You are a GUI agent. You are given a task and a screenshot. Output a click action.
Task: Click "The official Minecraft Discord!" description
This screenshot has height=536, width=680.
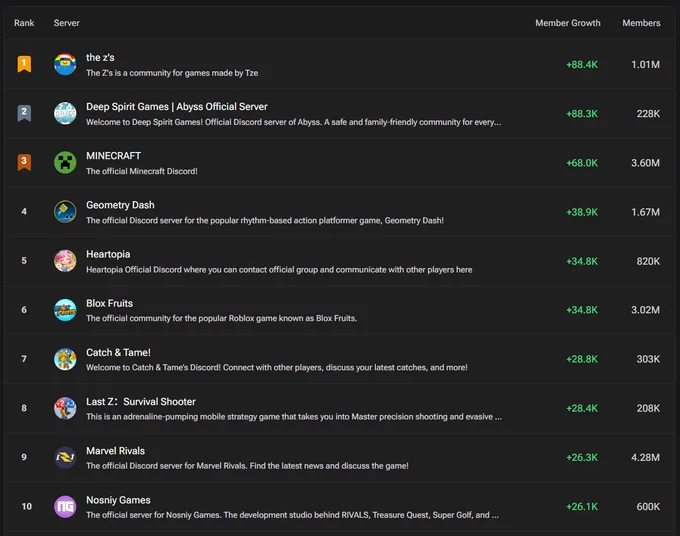coord(142,171)
